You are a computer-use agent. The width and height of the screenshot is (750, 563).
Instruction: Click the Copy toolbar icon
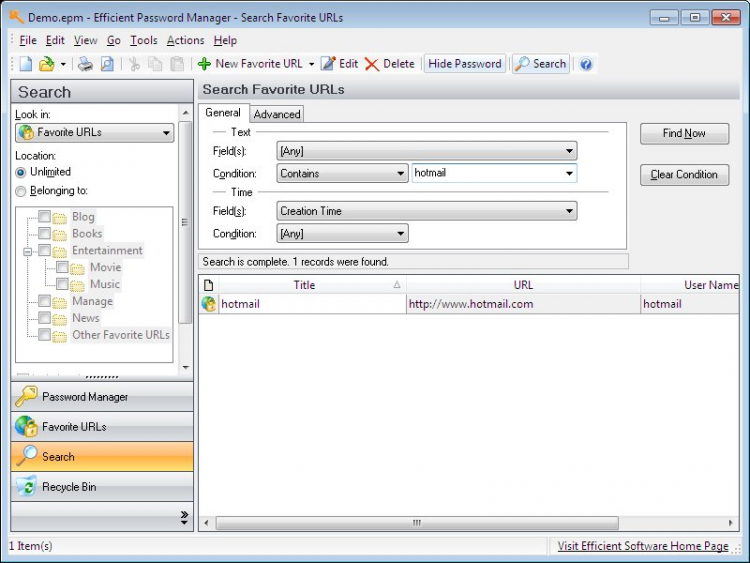(155, 64)
